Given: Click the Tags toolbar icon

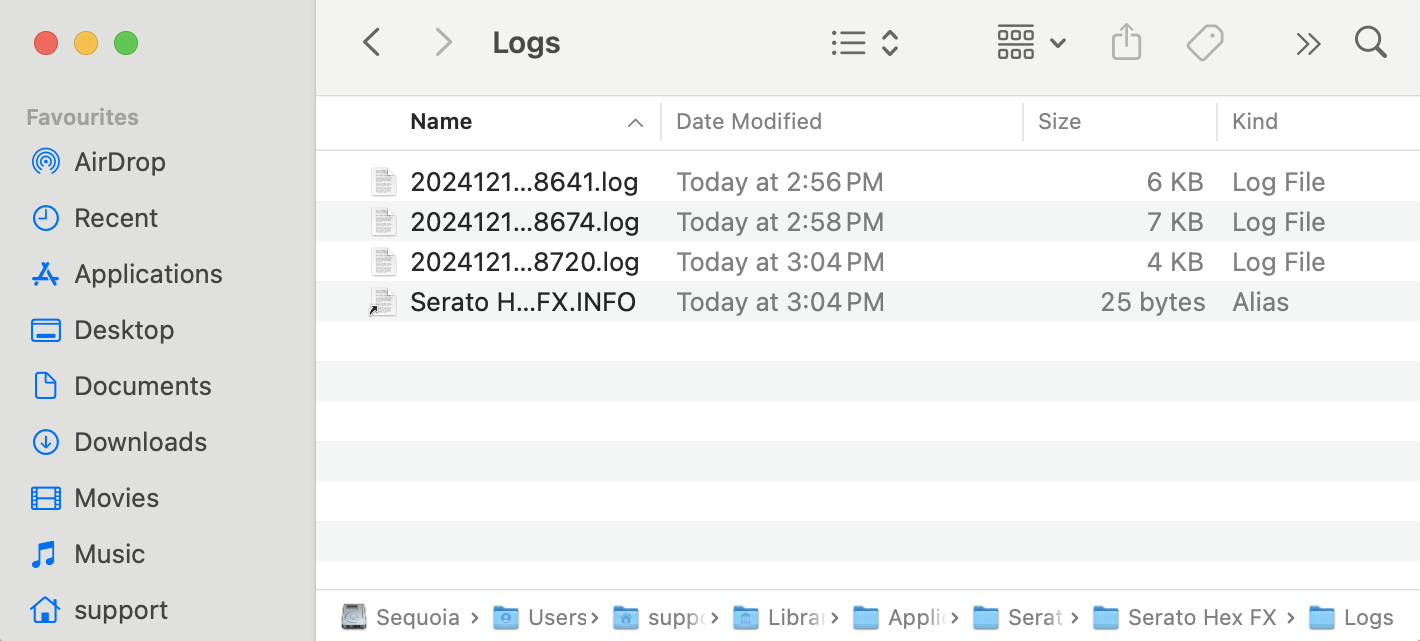Looking at the screenshot, I should click(1205, 43).
